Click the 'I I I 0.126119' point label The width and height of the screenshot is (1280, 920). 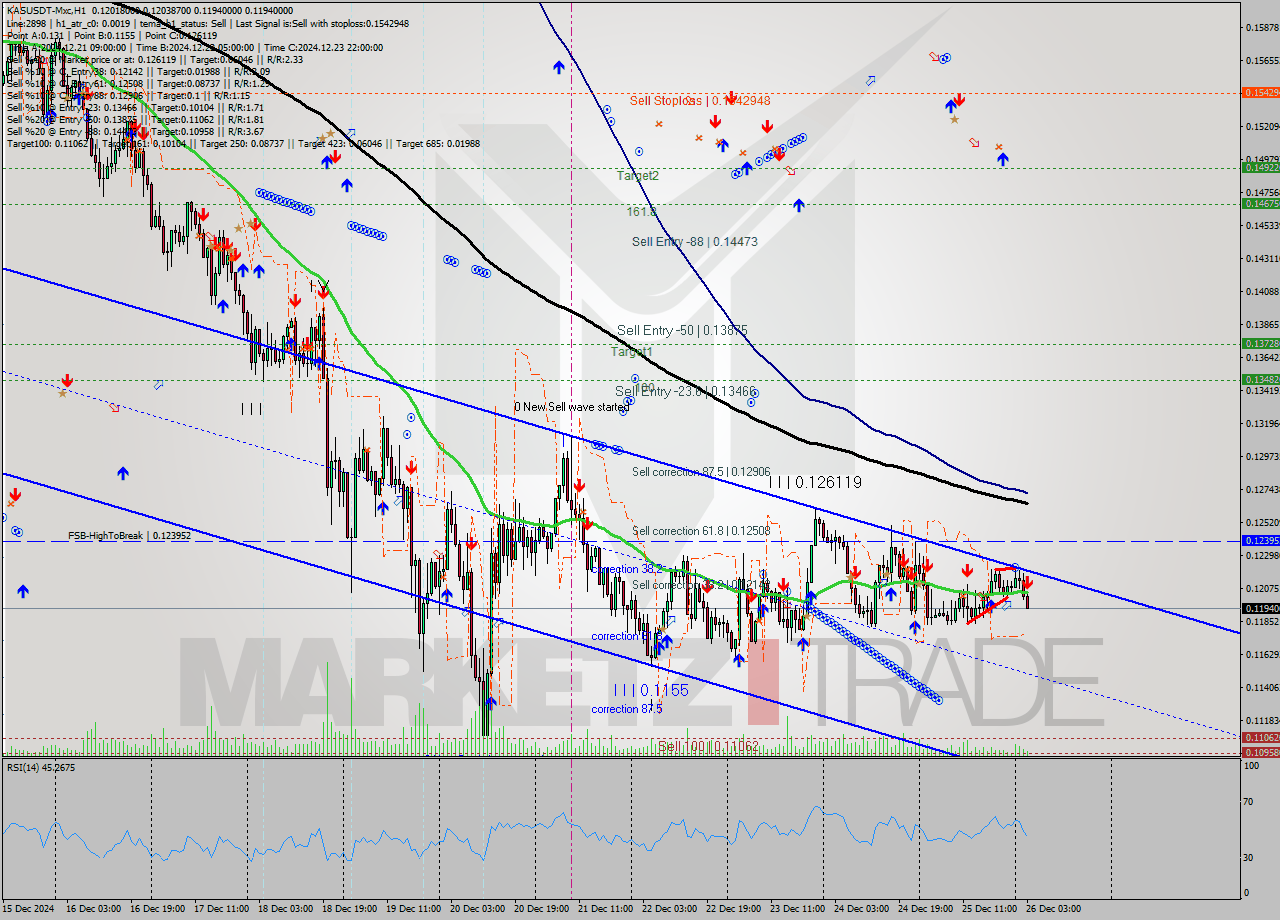pyautogui.click(x=815, y=482)
